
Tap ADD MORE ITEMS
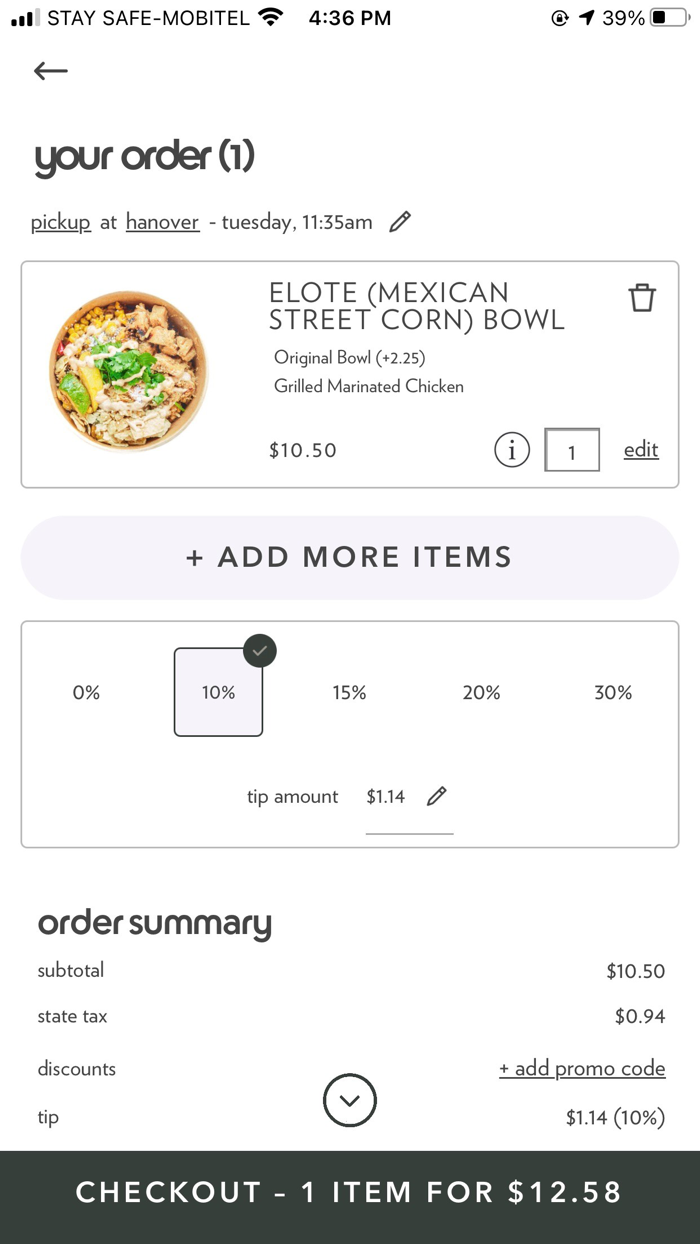pyautogui.click(x=349, y=557)
